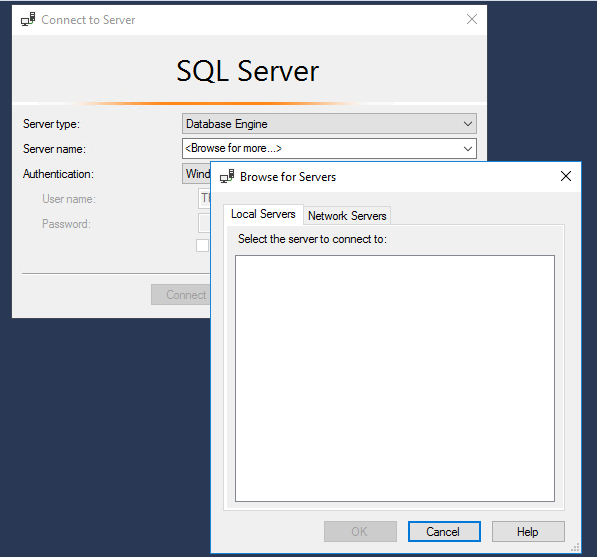The height and width of the screenshot is (557, 597).
Task: Click the Password input field
Action: pos(204,223)
